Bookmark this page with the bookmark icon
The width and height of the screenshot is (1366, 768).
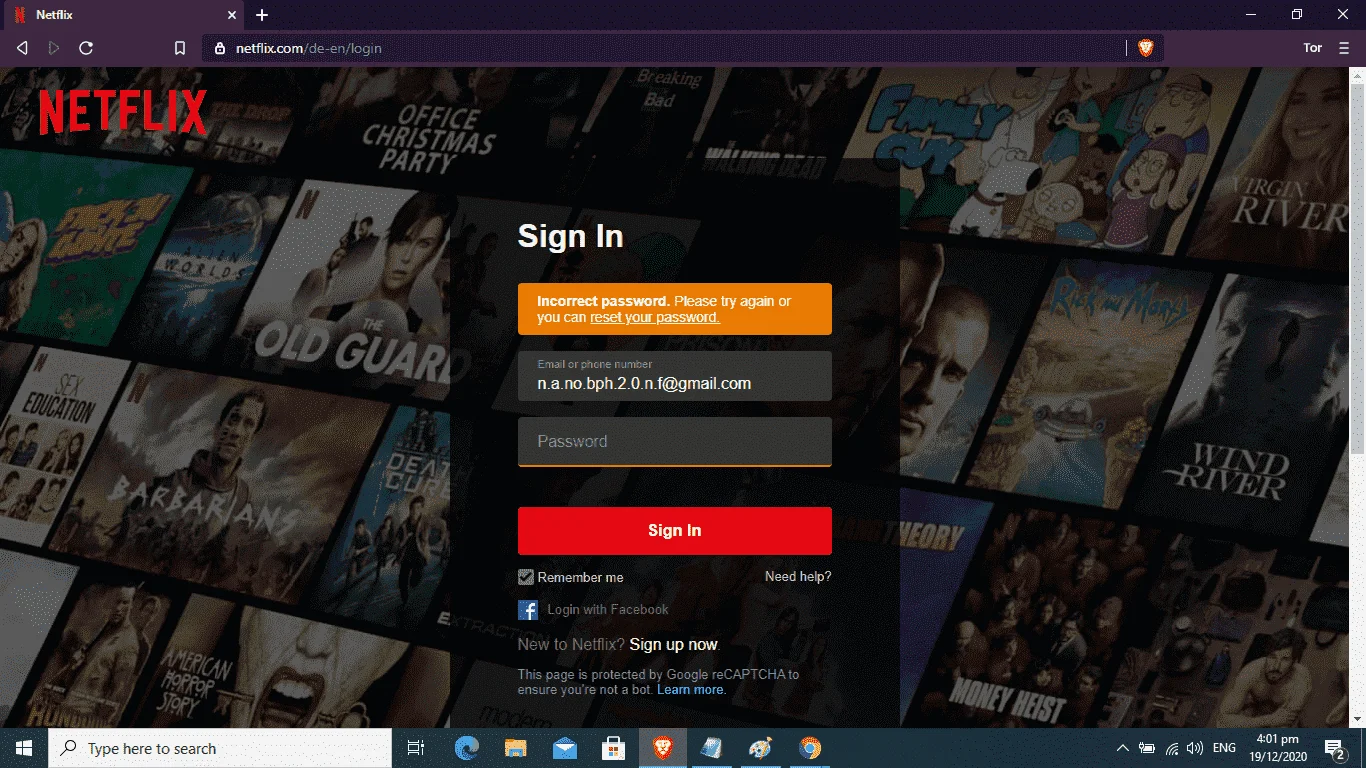click(180, 48)
